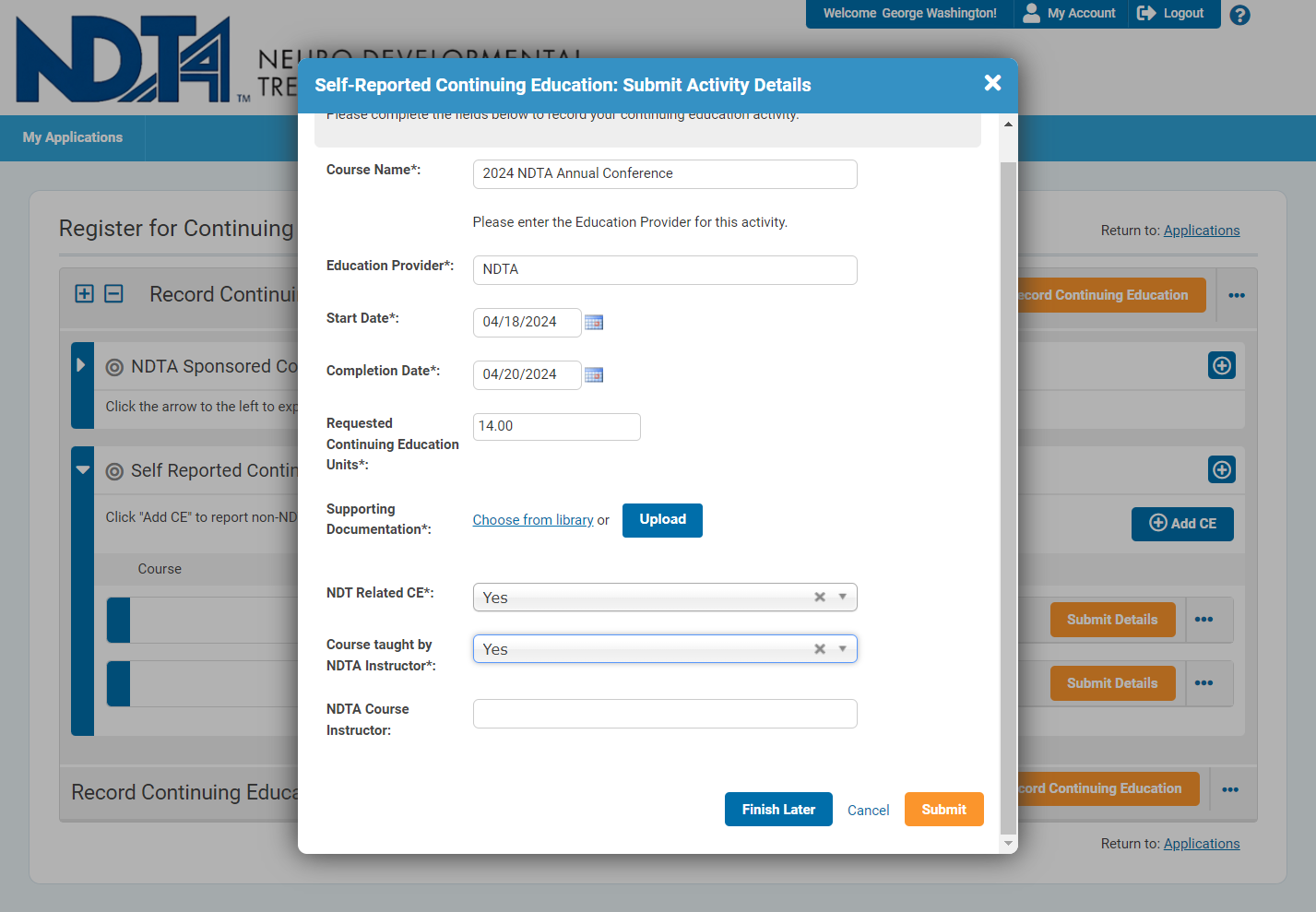Image resolution: width=1316 pixels, height=912 pixels.
Task: Click the orange Submit button
Action: click(x=944, y=810)
